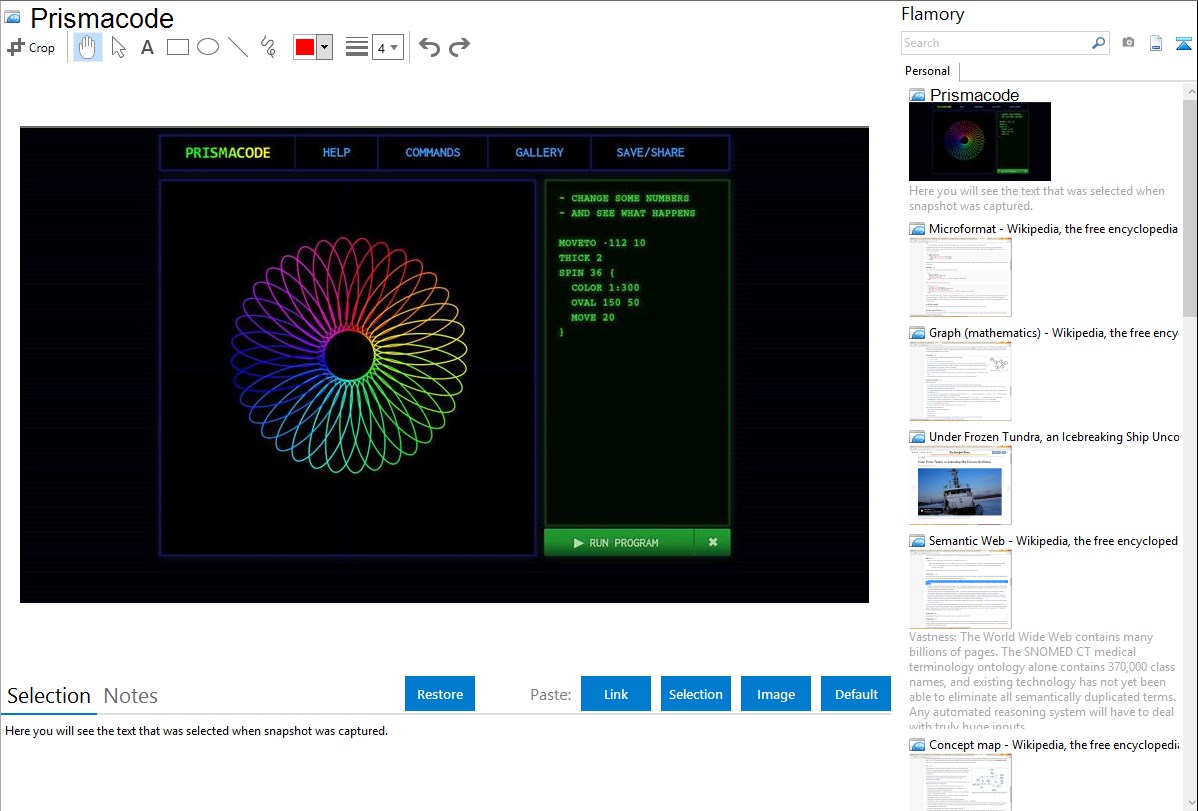1198x811 pixels.
Task: Click the X button beside RUN PROGRAM
Action: click(713, 543)
